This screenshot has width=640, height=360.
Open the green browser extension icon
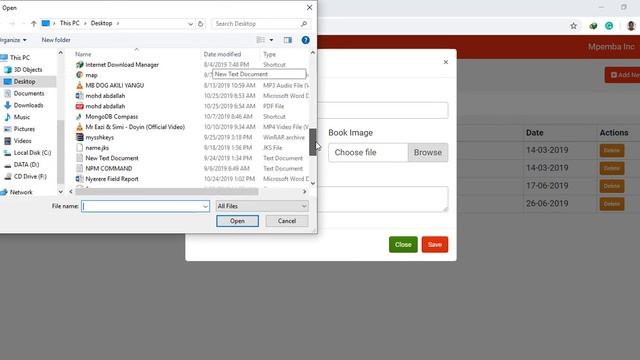pos(609,26)
